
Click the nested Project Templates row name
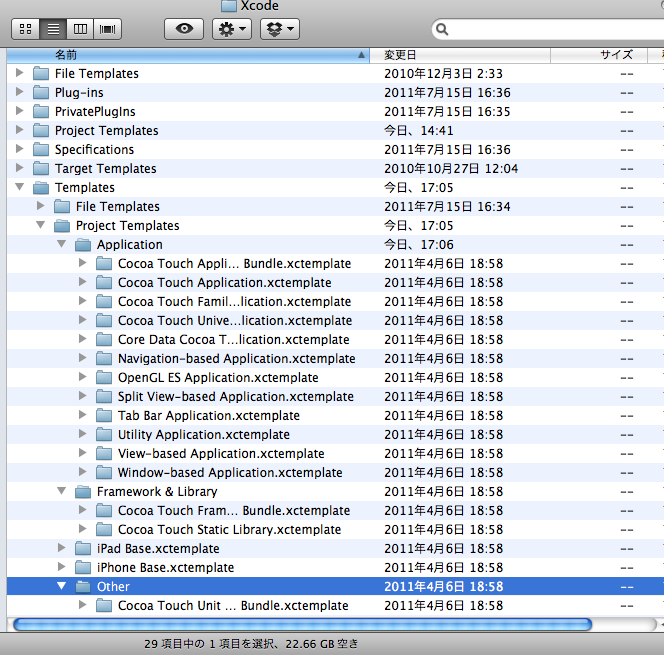(127, 226)
